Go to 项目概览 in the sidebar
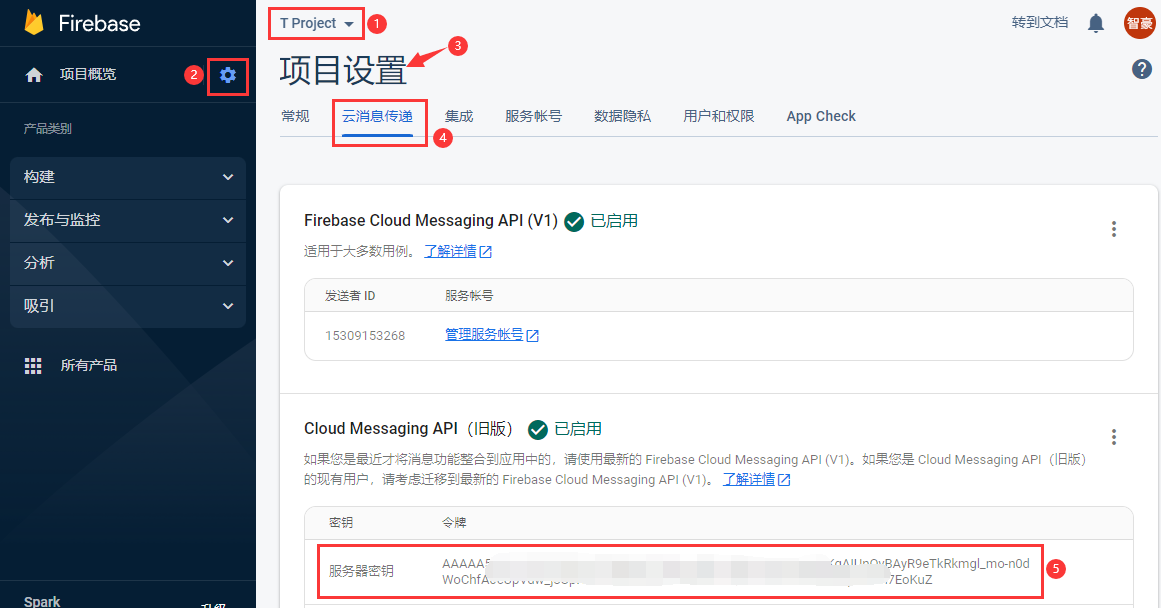The image size is (1161, 608). tap(88, 75)
